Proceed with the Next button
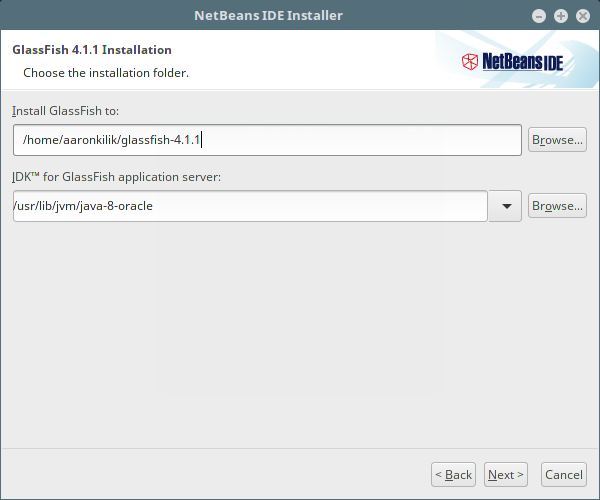Image resolution: width=600 pixels, height=500 pixels. coord(506,475)
